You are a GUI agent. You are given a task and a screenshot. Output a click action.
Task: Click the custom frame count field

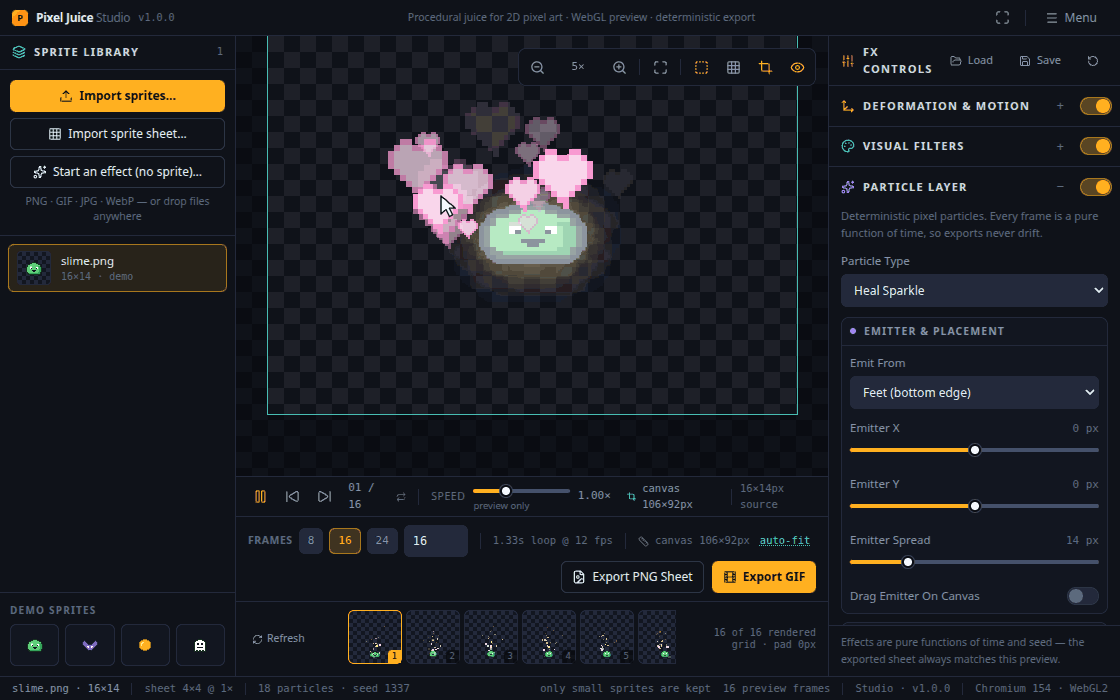point(436,541)
